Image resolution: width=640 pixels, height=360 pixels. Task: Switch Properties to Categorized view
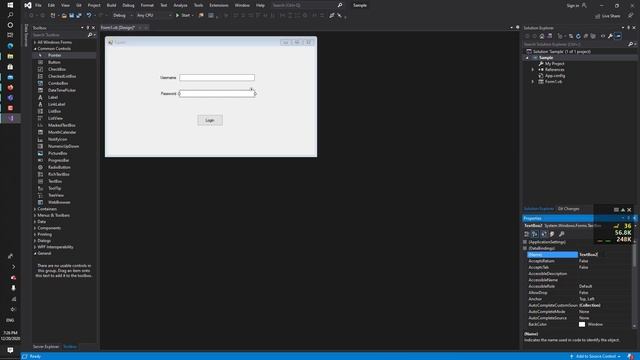click(x=527, y=234)
